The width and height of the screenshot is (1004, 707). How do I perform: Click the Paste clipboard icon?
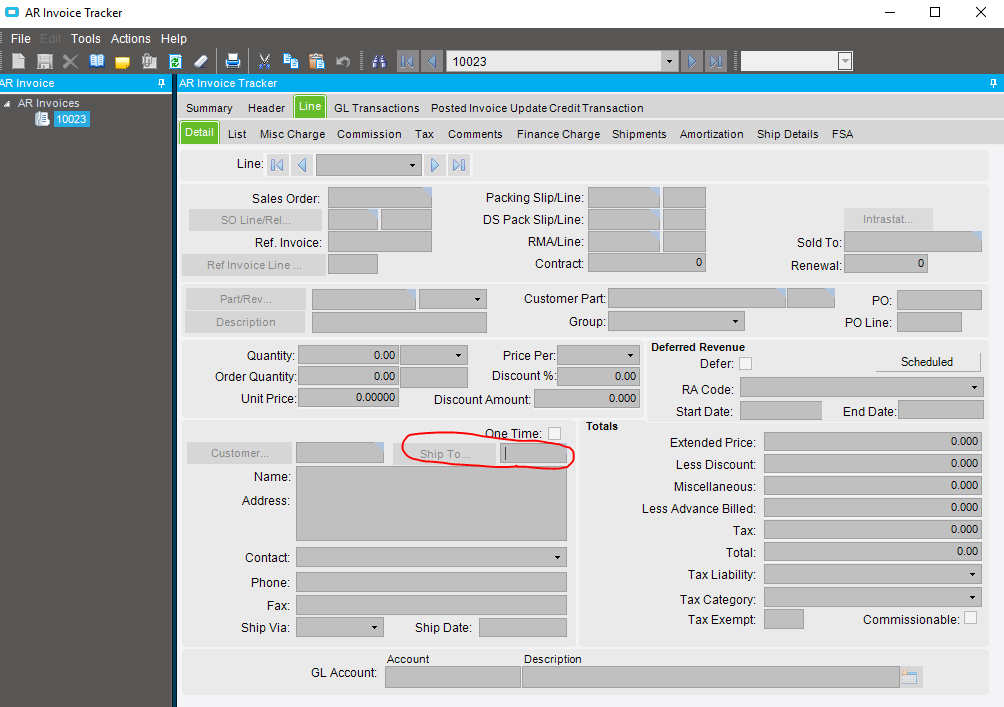[x=316, y=61]
